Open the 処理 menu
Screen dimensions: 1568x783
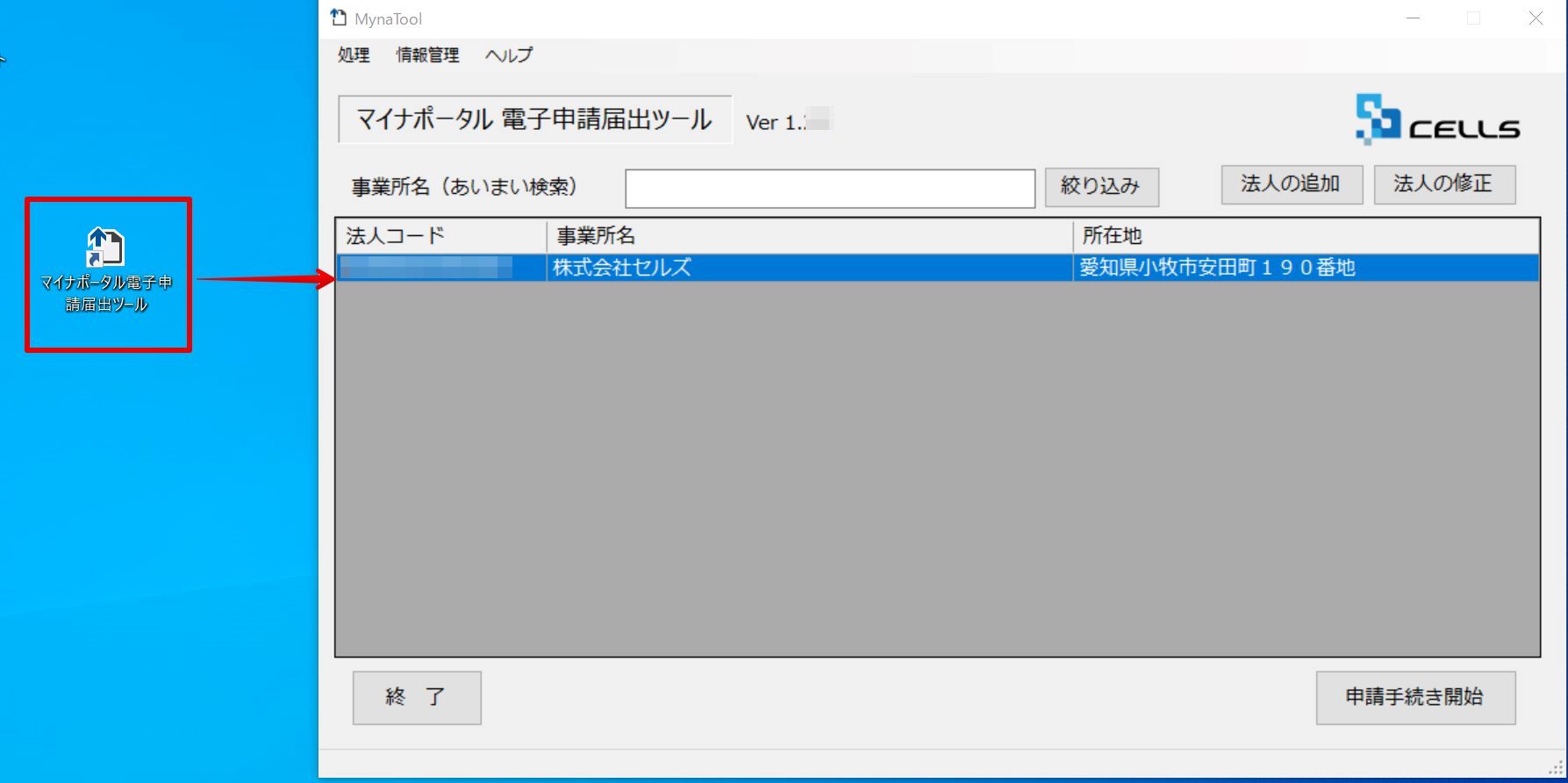pos(354,54)
